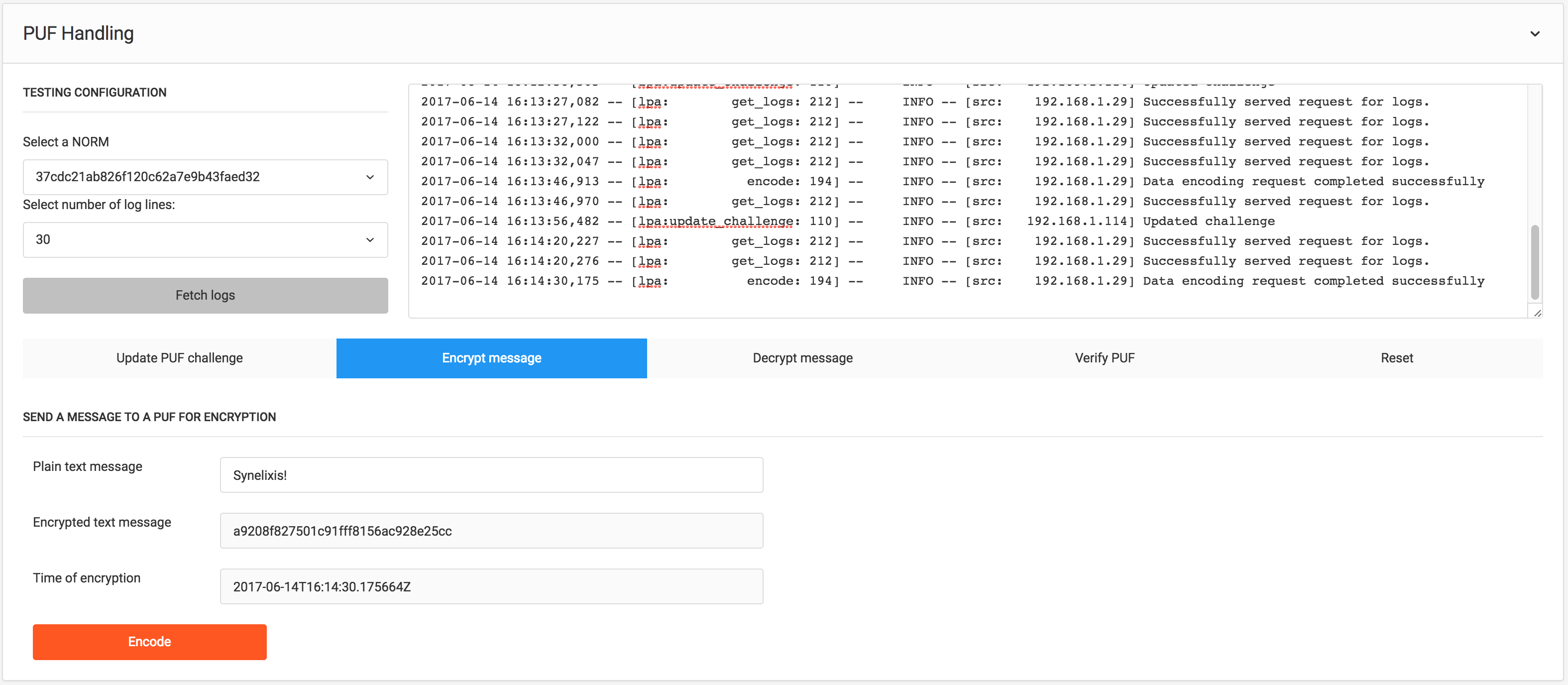Click the Updated challenge log entry
Image resolution: width=1568 pixels, height=685 pixels.
coord(1208,222)
